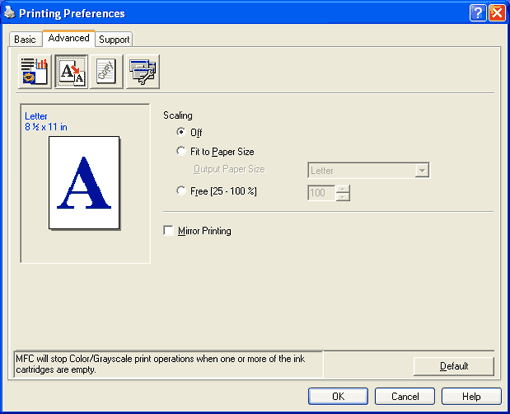Image resolution: width=510 pixels, height=414 pixels.
Task: Switch to the Support tab
Action: (114, 39)
